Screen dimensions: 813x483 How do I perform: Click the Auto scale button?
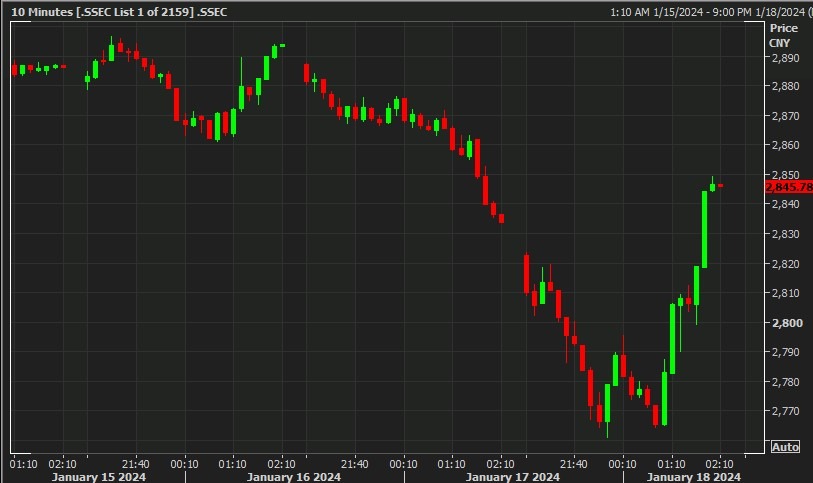tap(785, 447)
